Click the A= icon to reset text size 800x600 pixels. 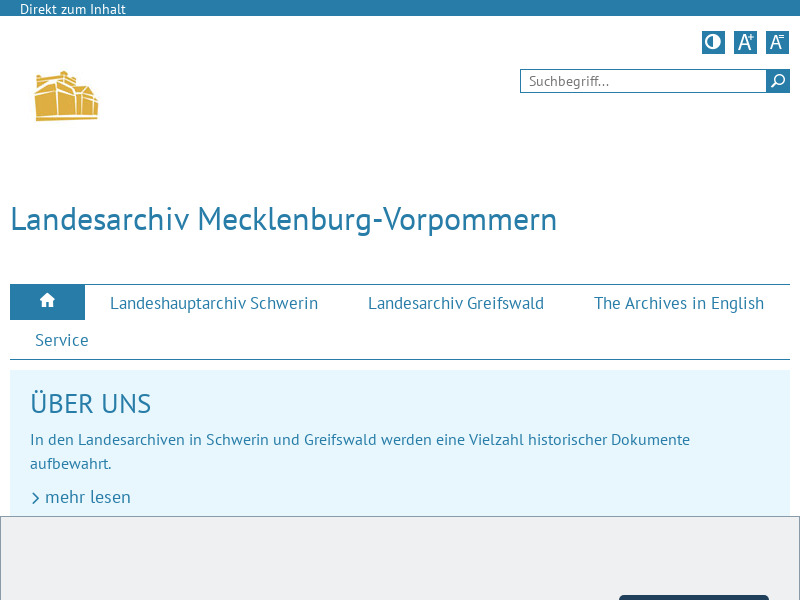[777, 42]
